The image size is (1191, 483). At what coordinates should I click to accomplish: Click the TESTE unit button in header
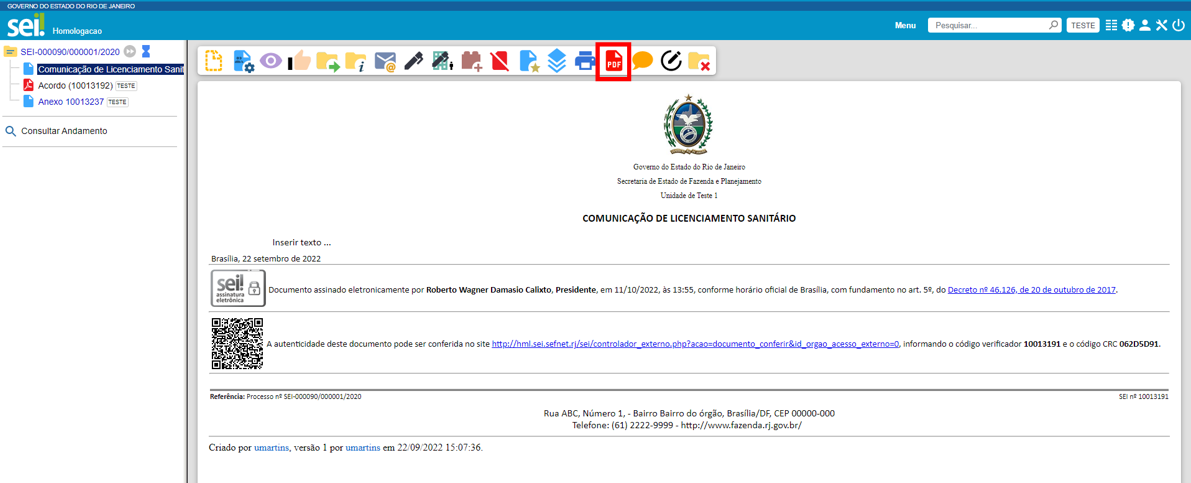coord(1083,25)
